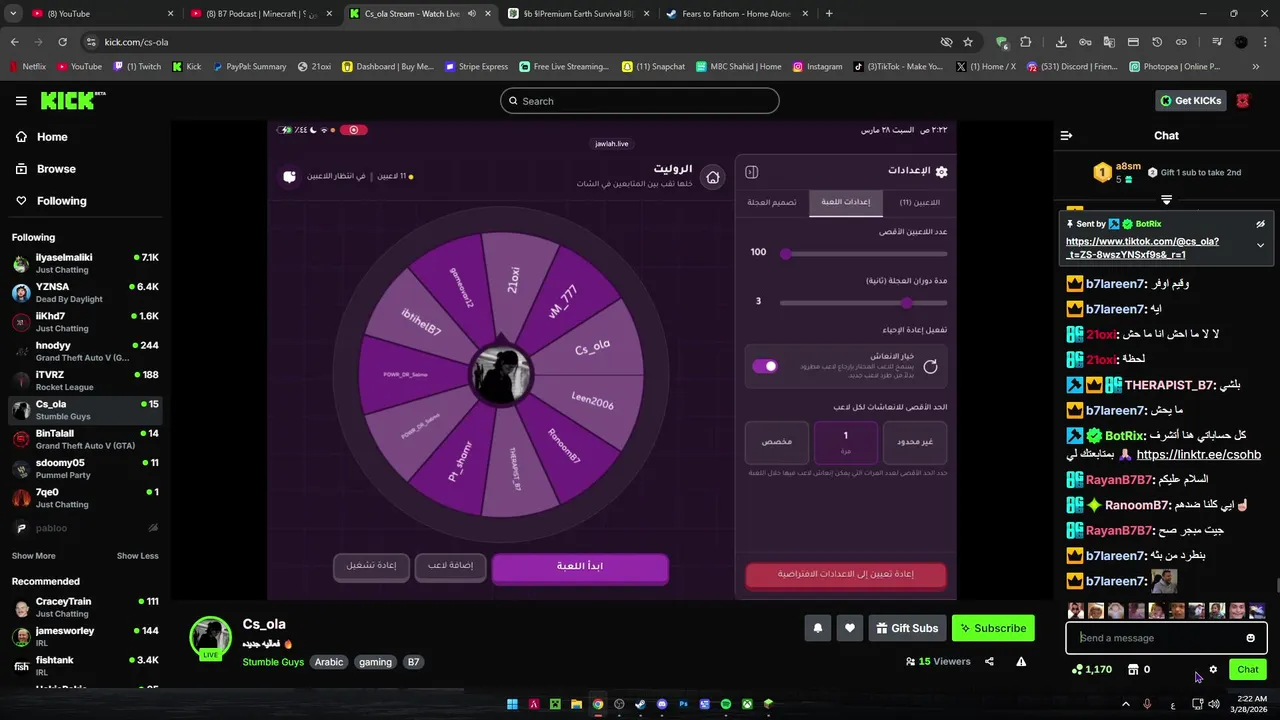The height and width of the screenshot is (720, 1280).
Task: Click the 'ابدأ اللعبة' start game button
Action: [580, 567]
